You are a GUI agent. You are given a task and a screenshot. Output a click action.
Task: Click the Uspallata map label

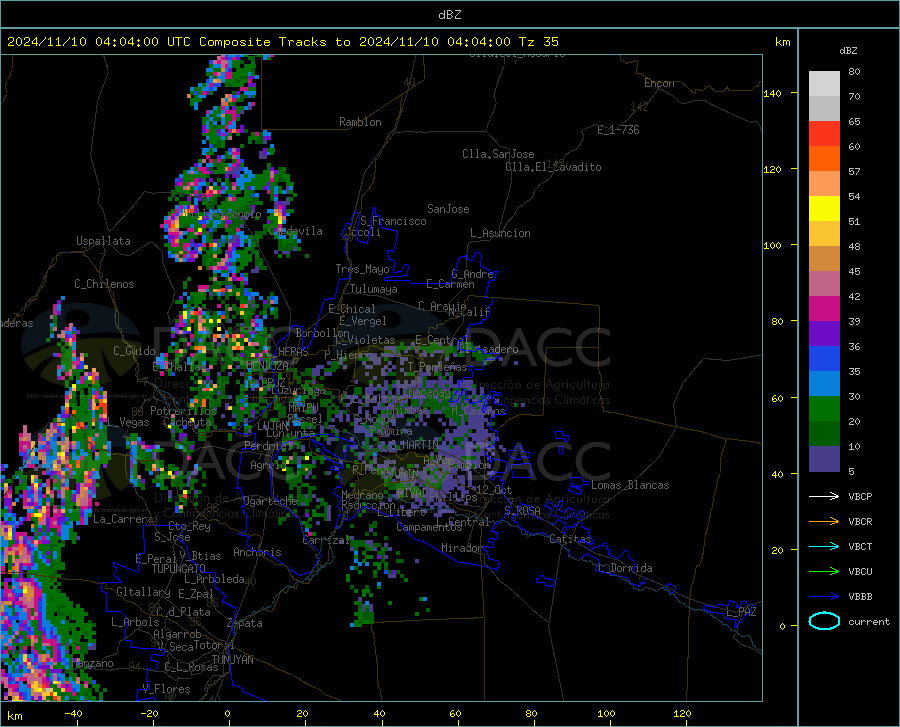coord(103,241)
